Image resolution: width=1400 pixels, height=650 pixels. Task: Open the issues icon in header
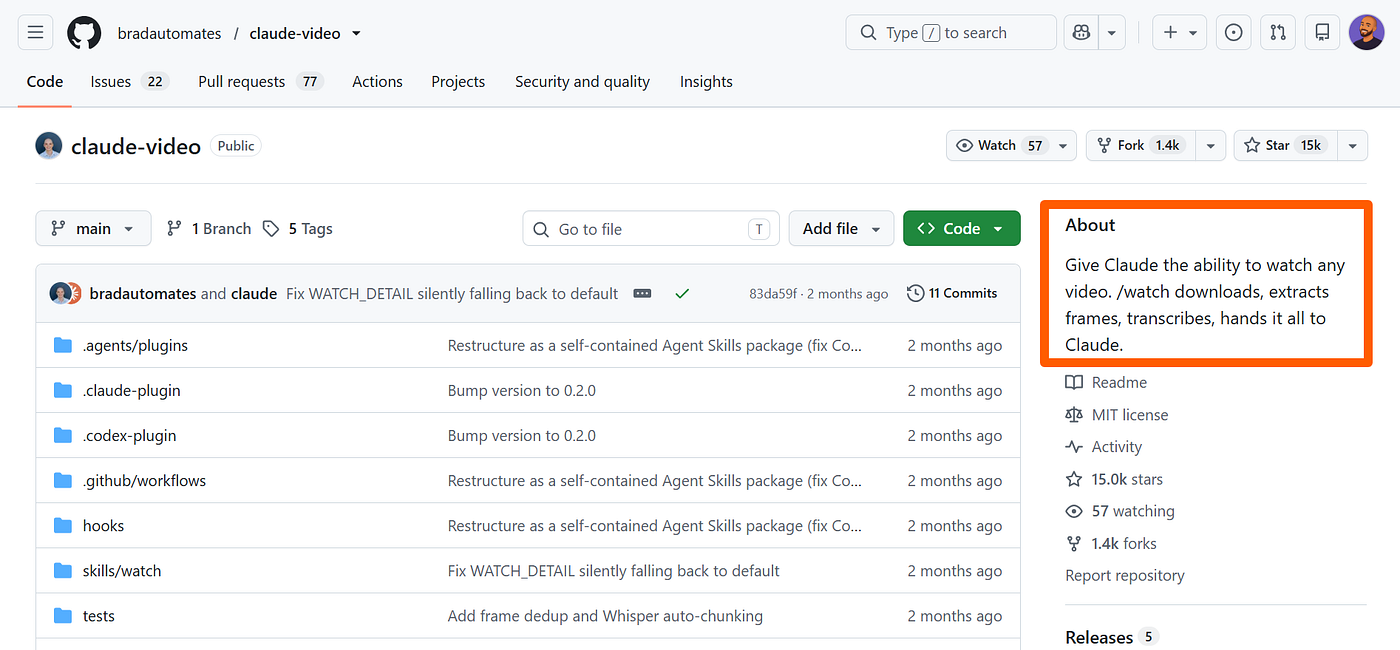(x=1234, y=33)
